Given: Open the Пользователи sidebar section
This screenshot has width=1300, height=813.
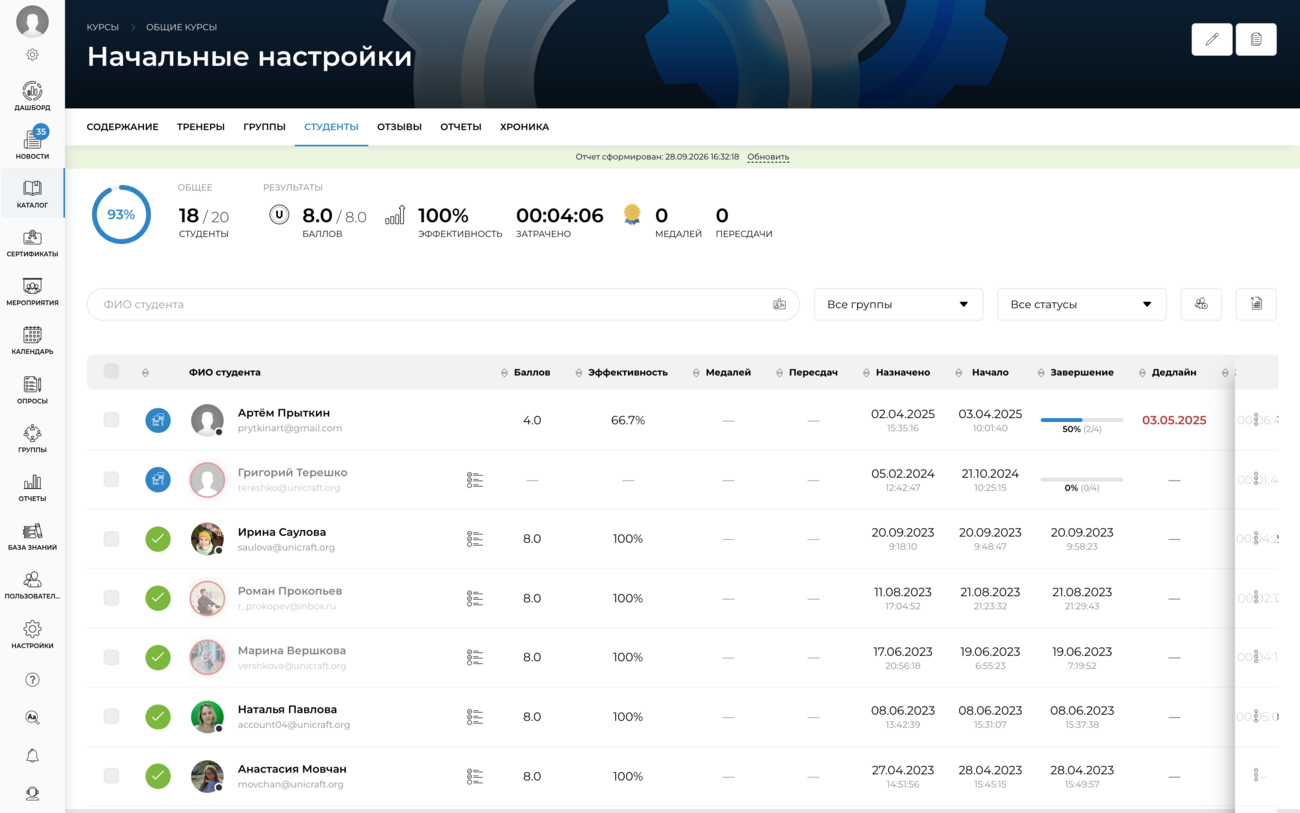Looking at the screenshot, I should tap(32, 585).
